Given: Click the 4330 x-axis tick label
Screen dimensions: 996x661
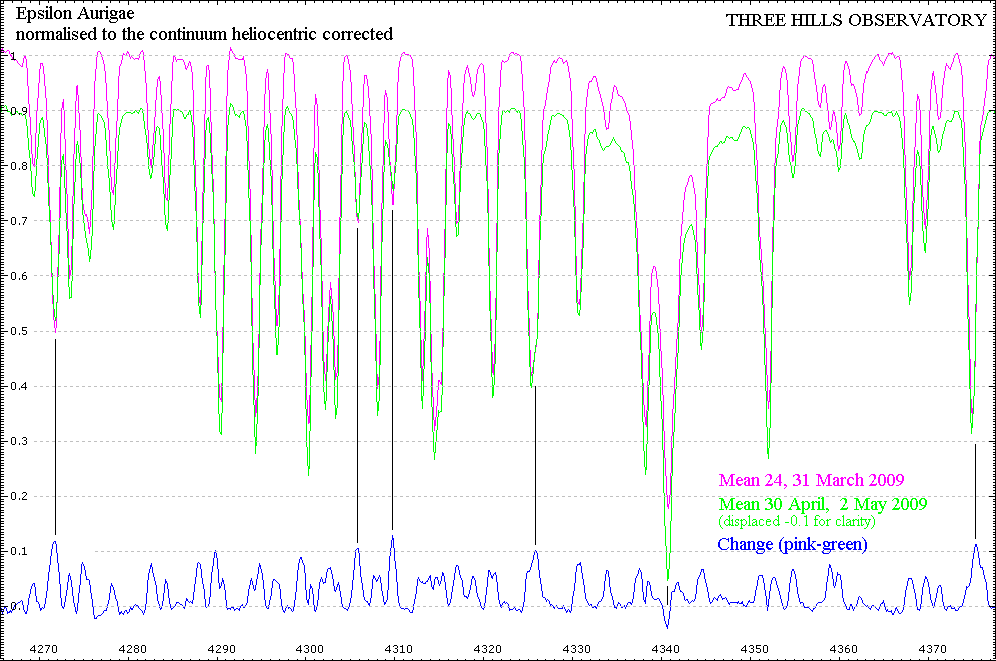Looking at the screenshot, I should tap(577, 649).
